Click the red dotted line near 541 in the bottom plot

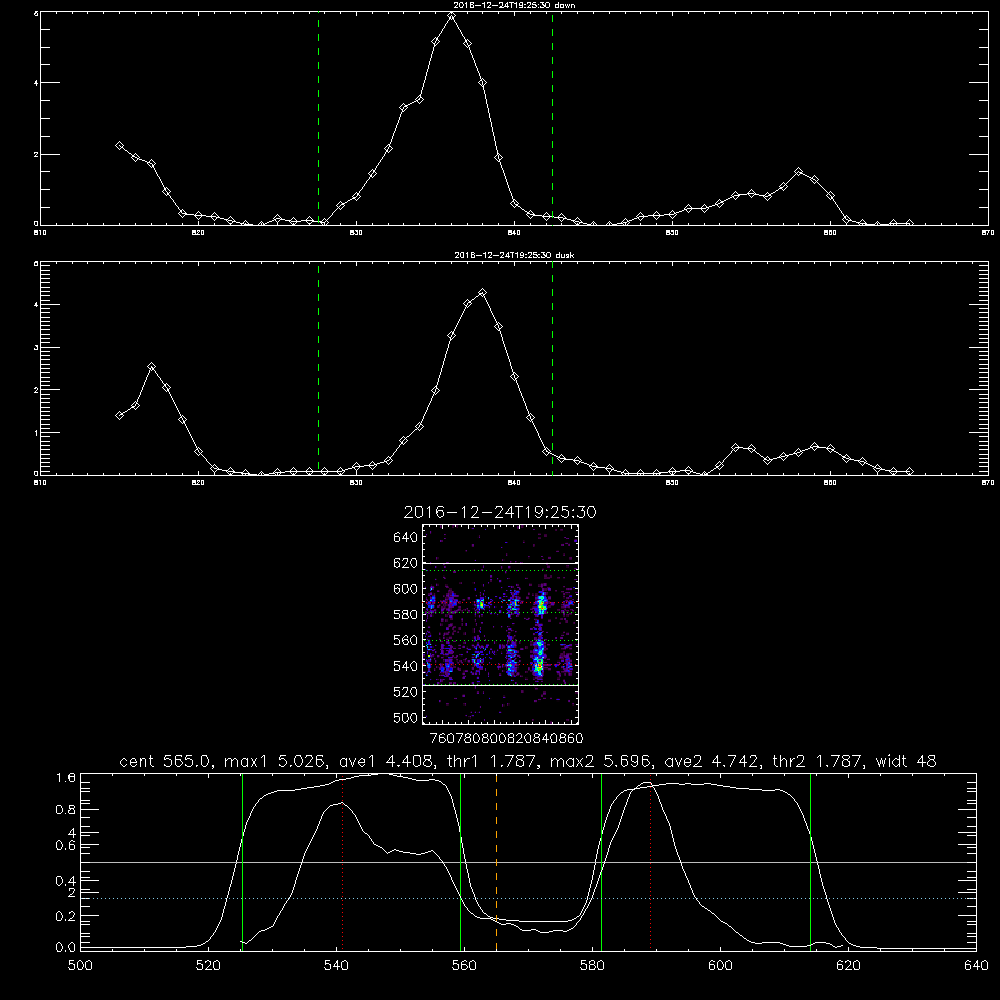(x=342, y=861)
